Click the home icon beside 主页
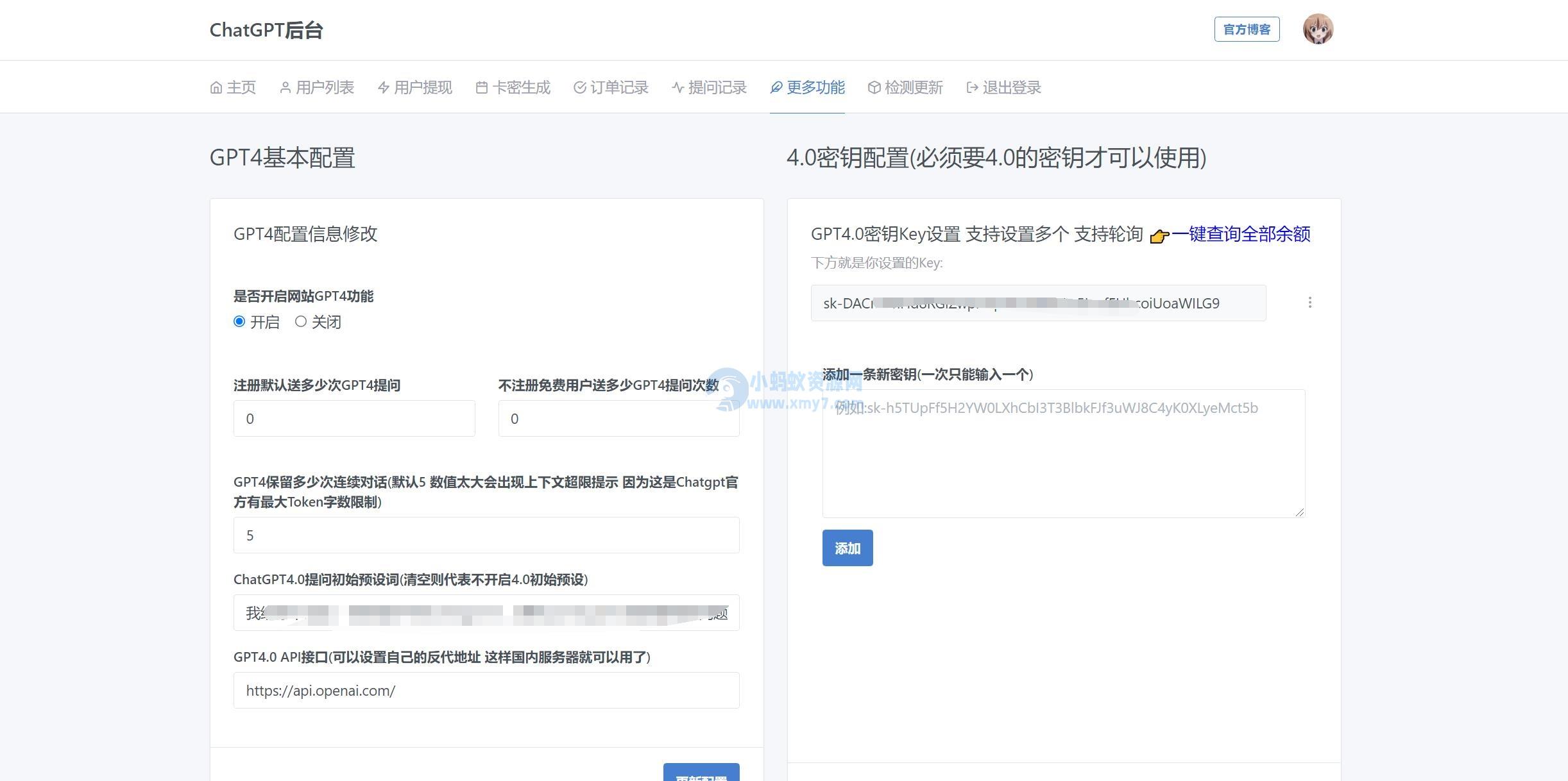The image size is (1568, 781). click(216, 88)
